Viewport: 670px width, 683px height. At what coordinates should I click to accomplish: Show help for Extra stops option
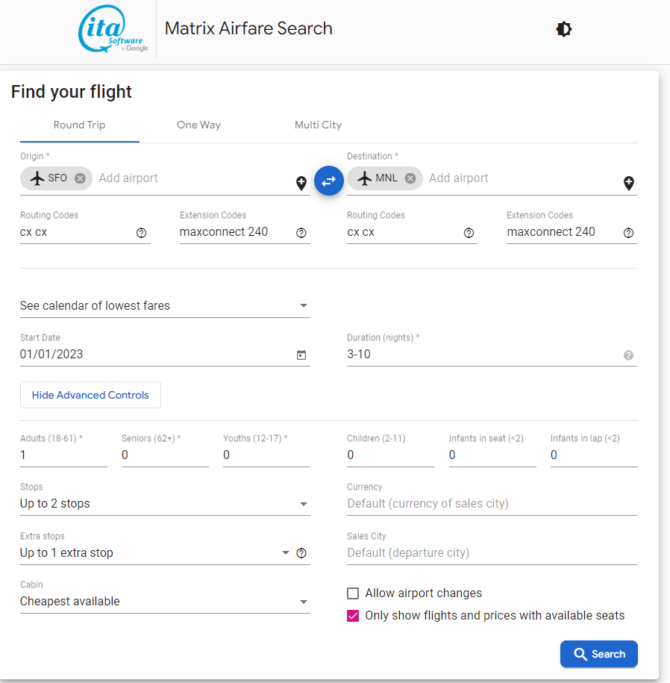[x=301, y=553]
